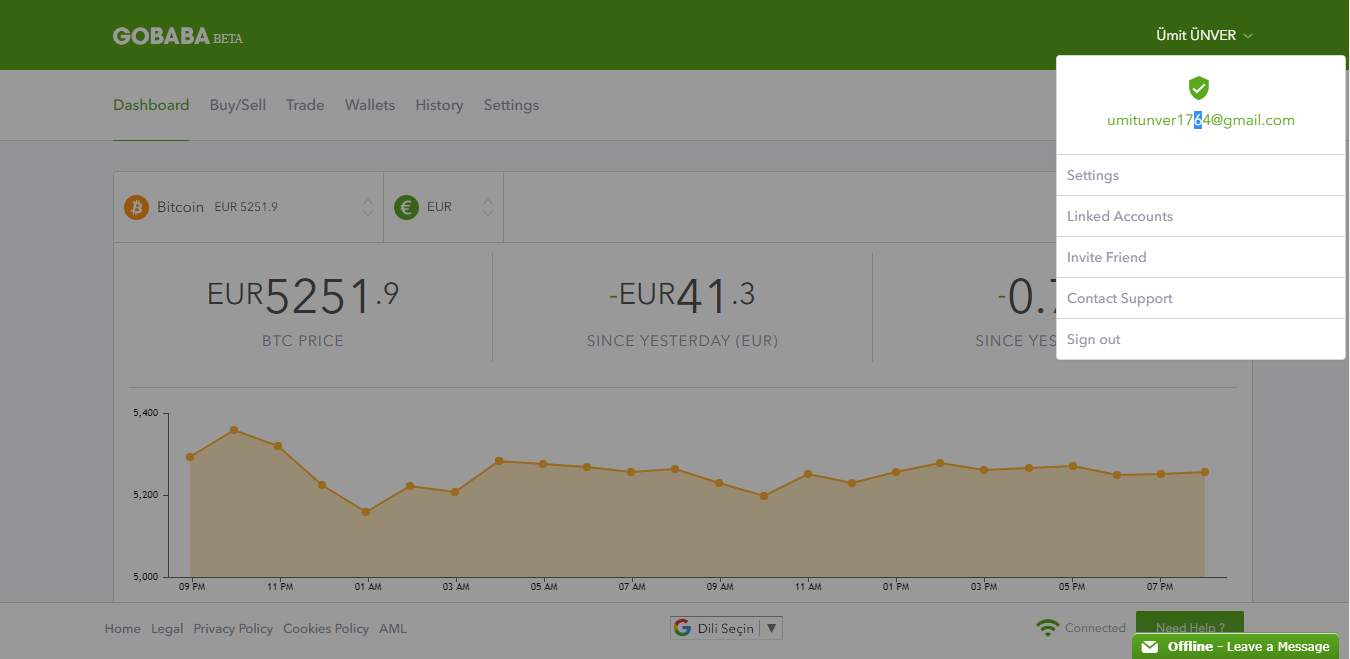Click the BTC PRICE label

[303, 341]
